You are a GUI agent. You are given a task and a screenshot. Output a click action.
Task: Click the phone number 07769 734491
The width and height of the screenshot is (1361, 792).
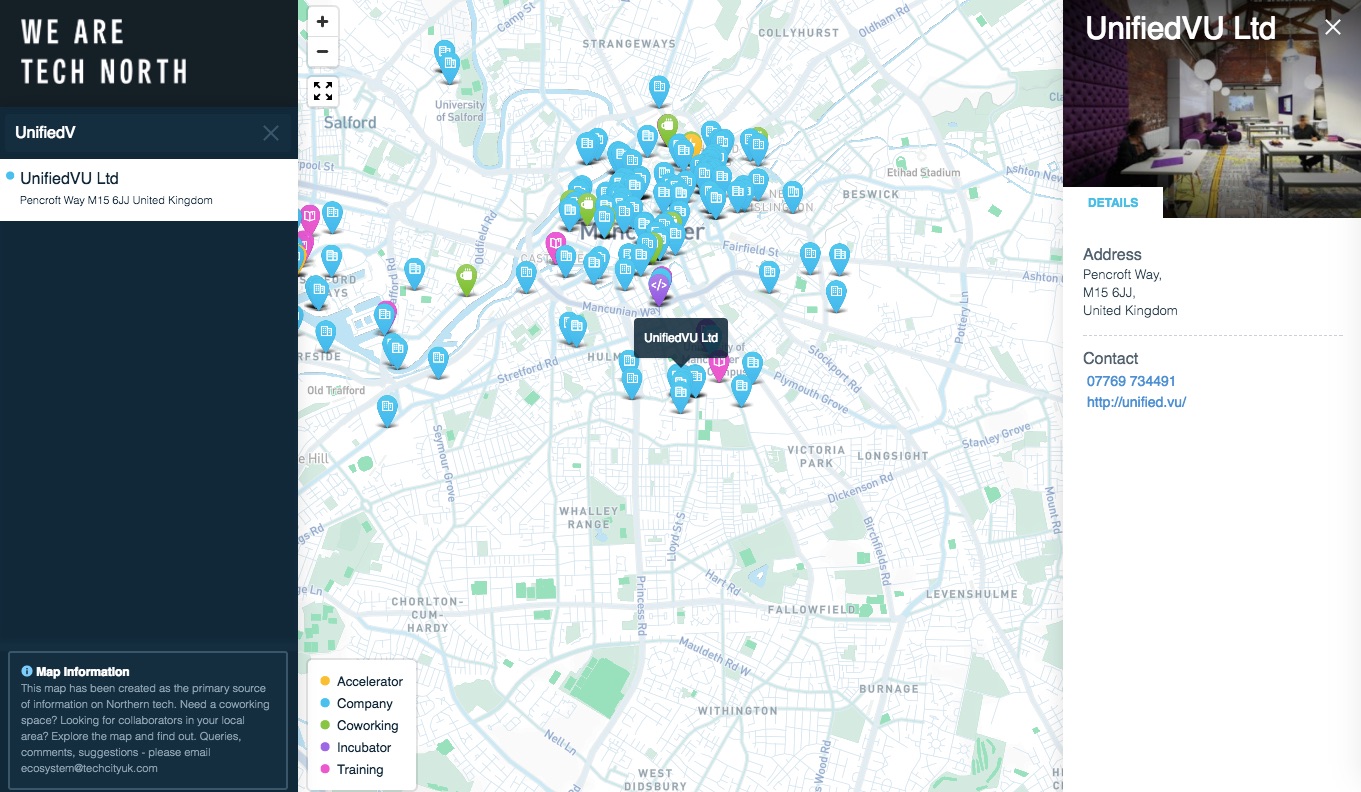click(1131, 381)
